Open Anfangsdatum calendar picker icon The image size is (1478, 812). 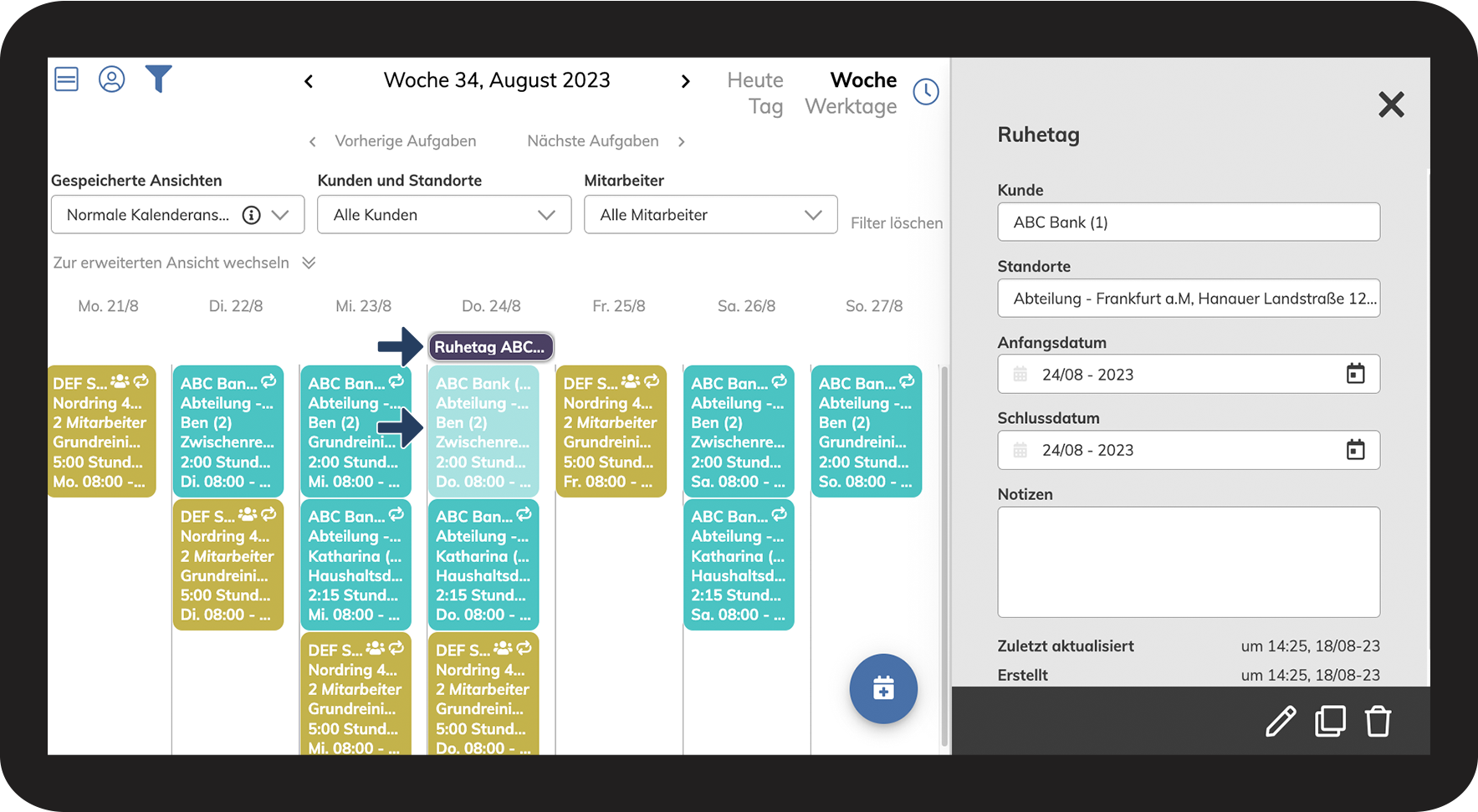click(1355, 374)
